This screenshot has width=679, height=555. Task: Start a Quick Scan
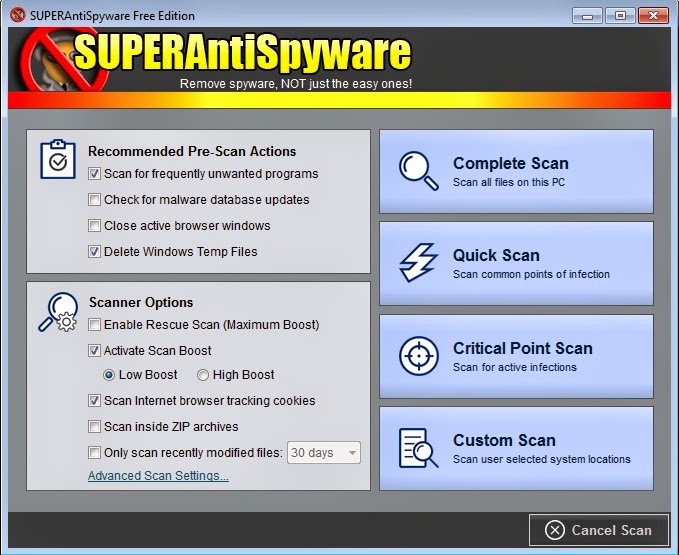tap(516, 263)
